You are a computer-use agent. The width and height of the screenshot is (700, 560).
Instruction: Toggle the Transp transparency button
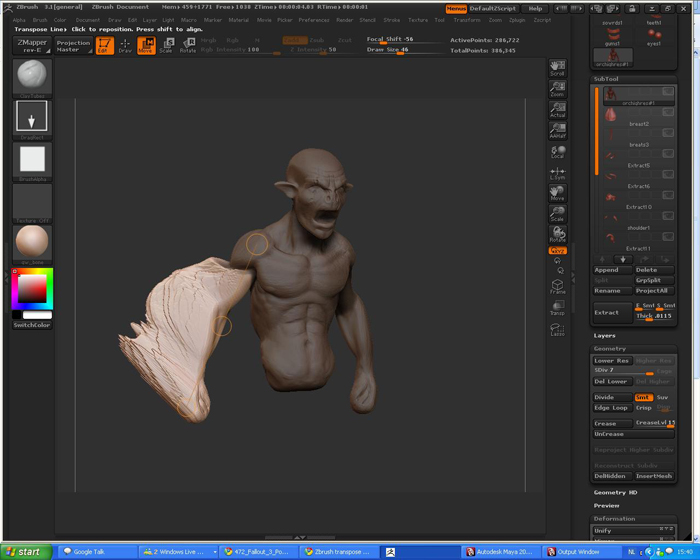tap(557, 308)
